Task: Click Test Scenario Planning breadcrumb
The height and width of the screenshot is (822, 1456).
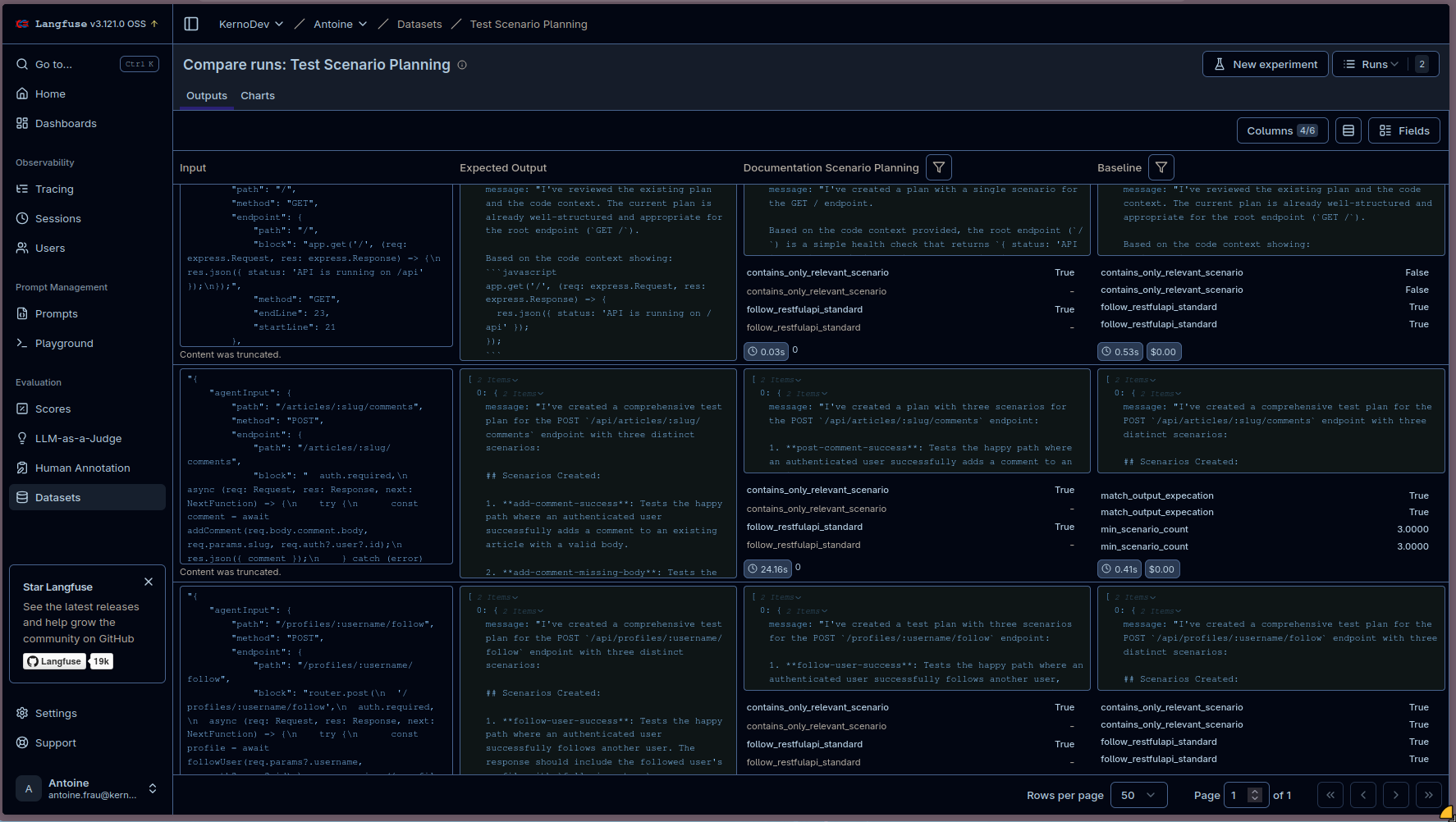Action: [x=529, y=24]
